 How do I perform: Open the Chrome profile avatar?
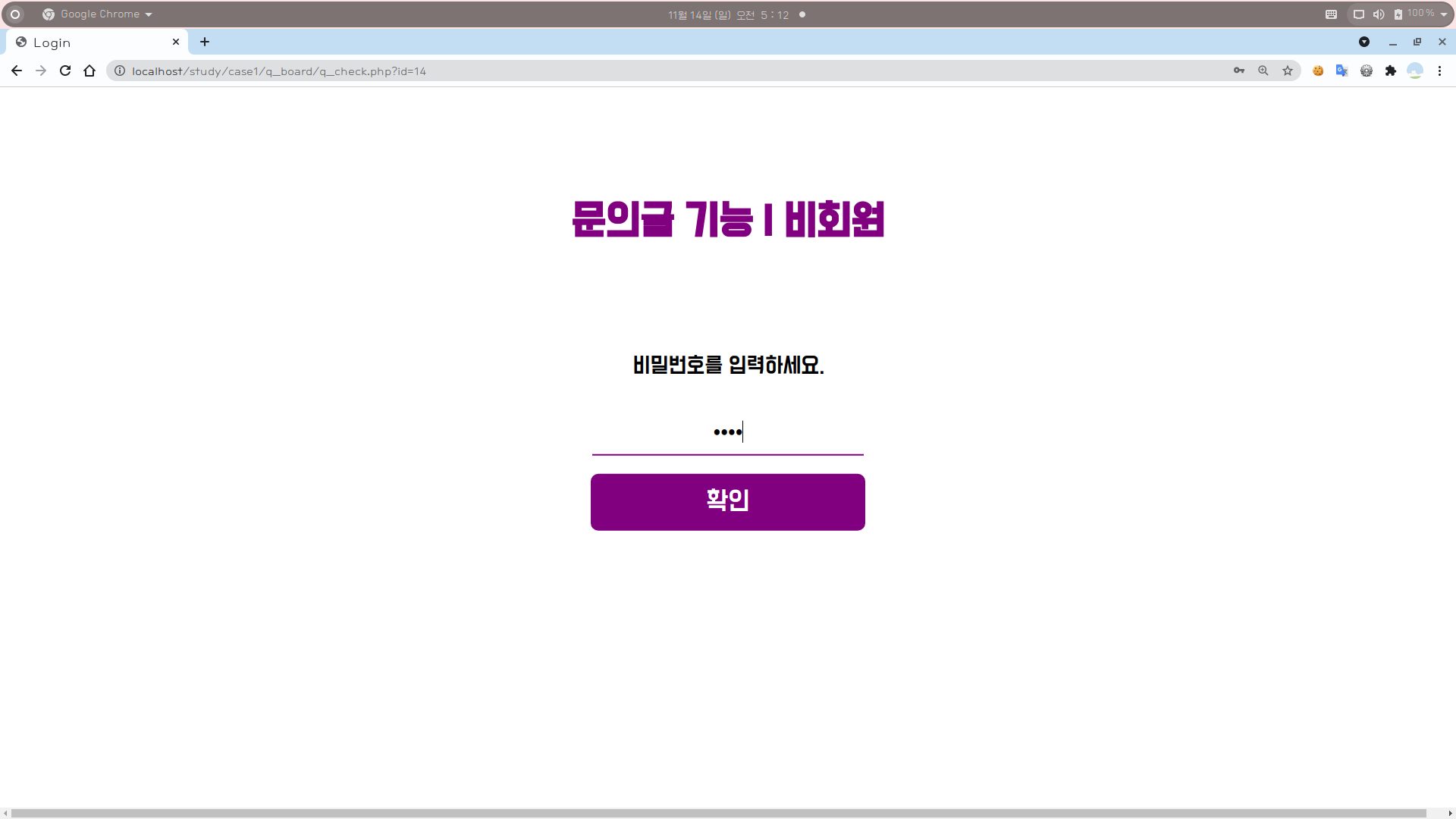click(1415, 71)
